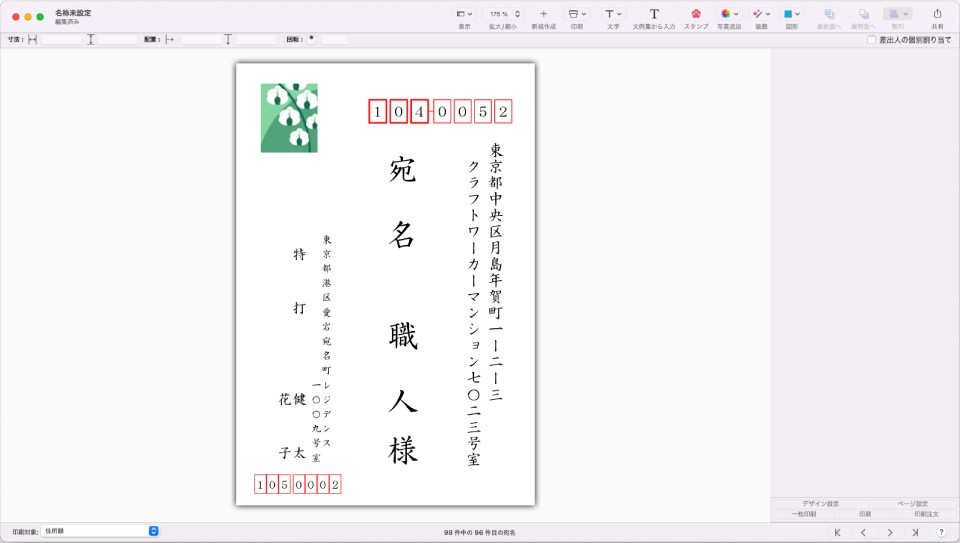Click the width dimension icon
This screenshot has height=543, width=960.
coord(32,40)
